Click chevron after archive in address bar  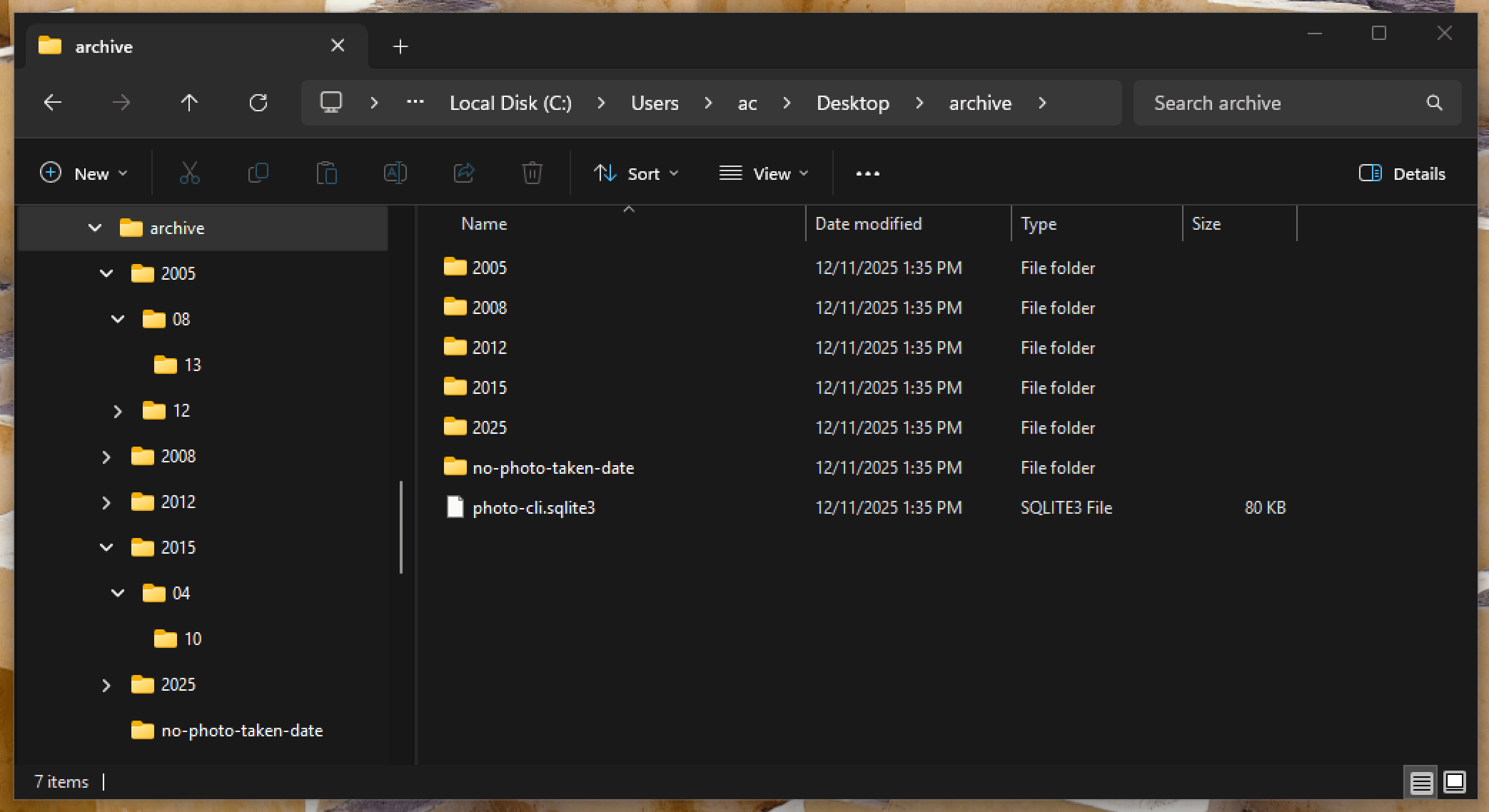tap(1042, 103)
